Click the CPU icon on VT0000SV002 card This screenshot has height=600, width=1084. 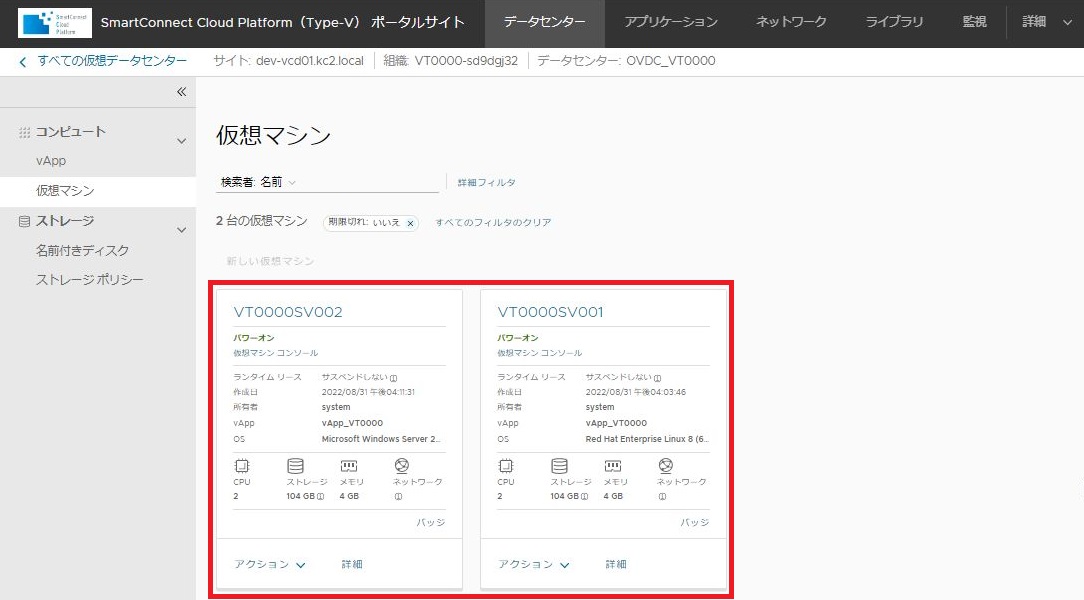pos(241,466)
